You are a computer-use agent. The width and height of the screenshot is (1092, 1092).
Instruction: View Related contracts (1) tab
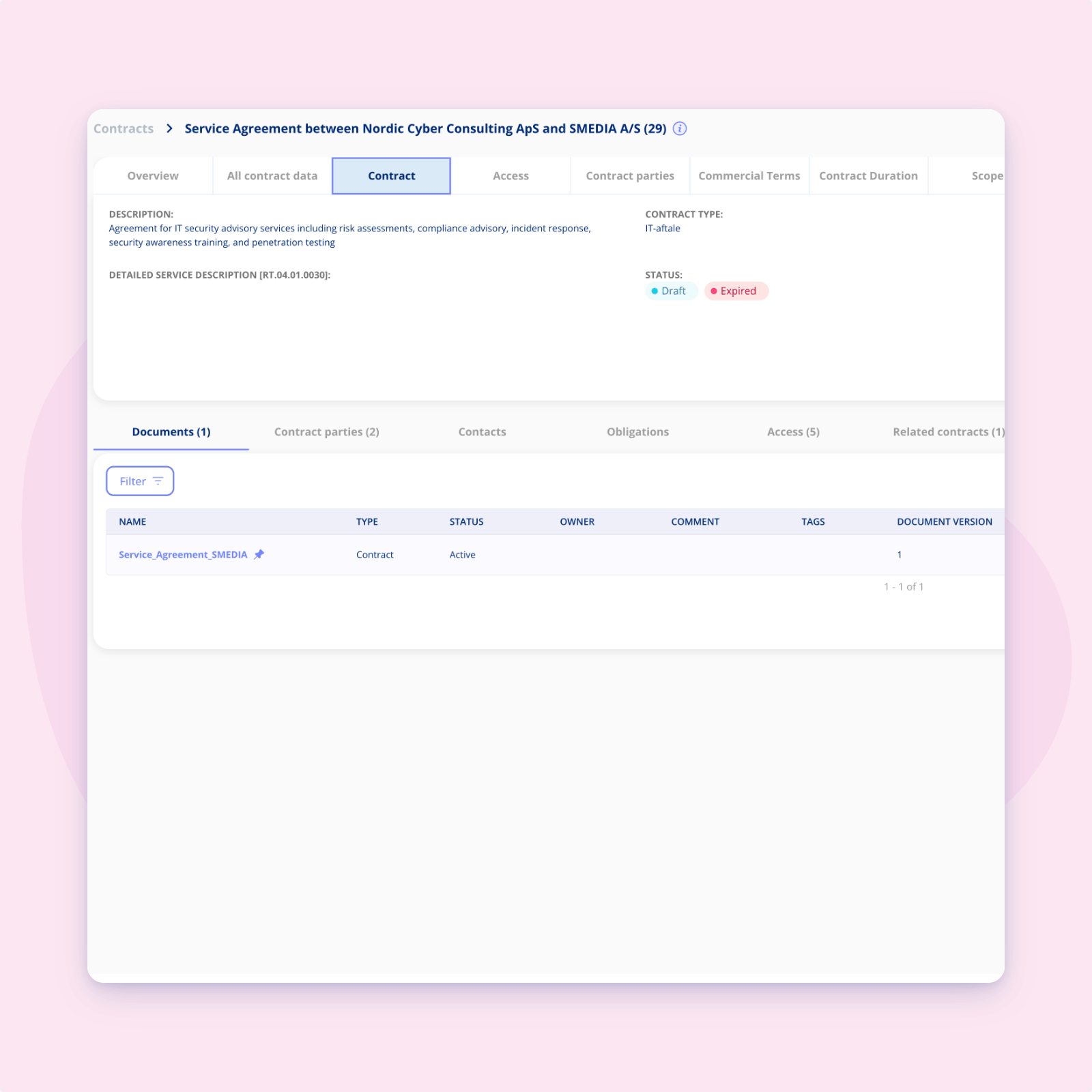point(948,432)
